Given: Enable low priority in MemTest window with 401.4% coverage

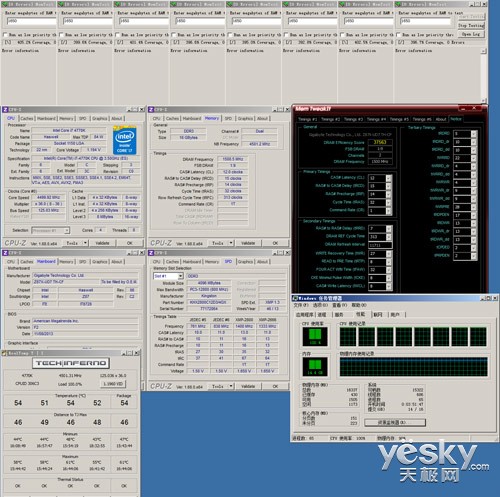Looking at the screenshot, I should [117, 34].
